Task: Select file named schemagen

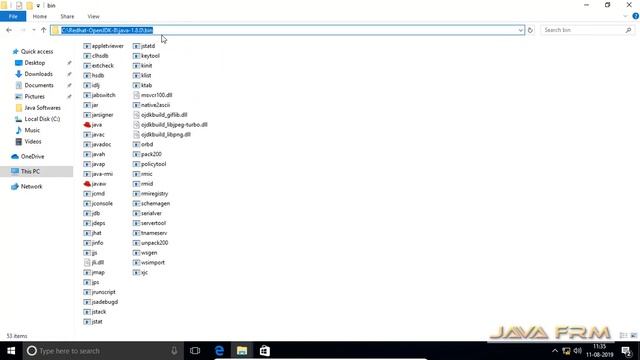Action: (155, 203)
